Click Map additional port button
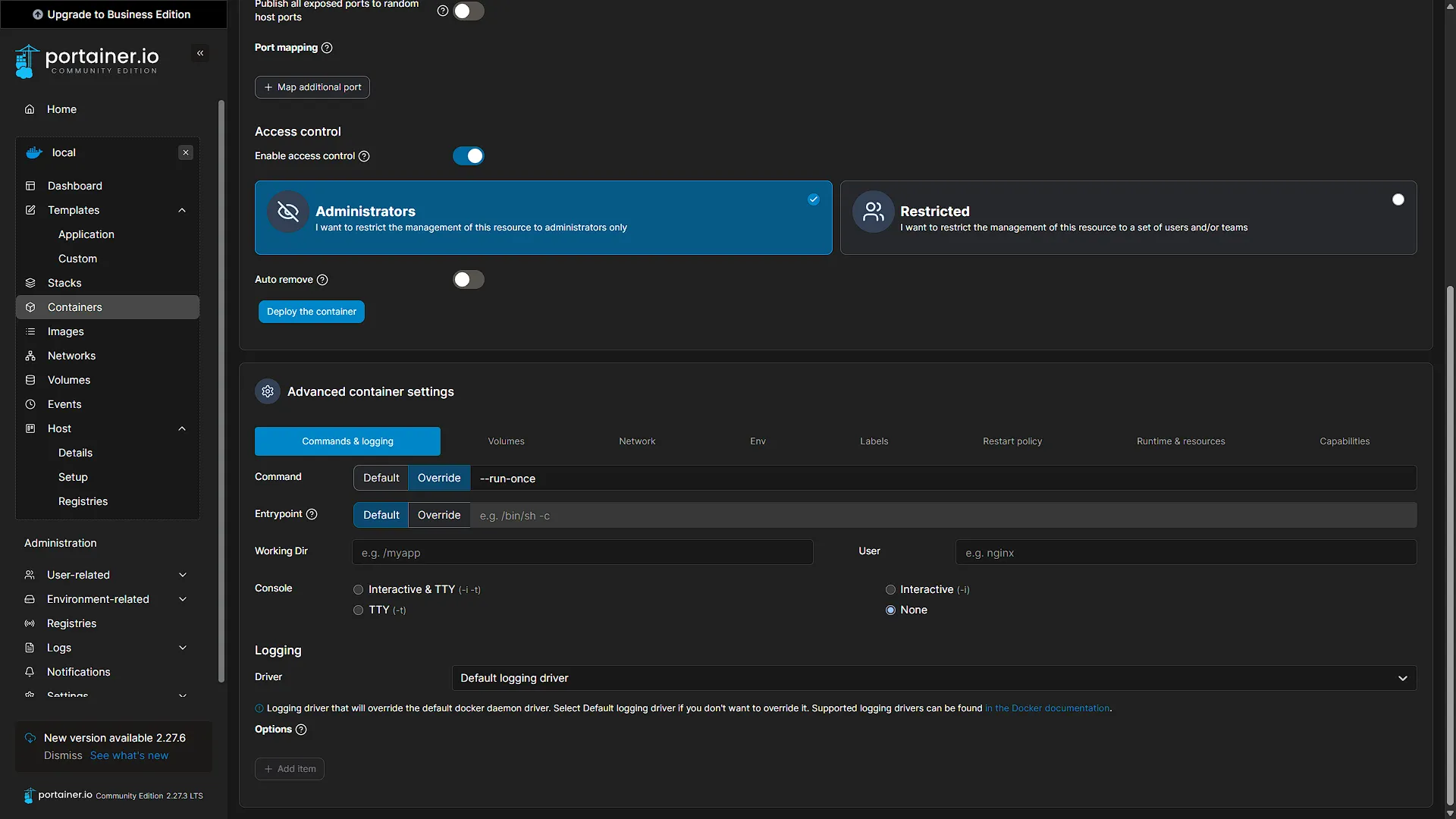This screenshot has width=1456, height=819. tap(312, 87)
